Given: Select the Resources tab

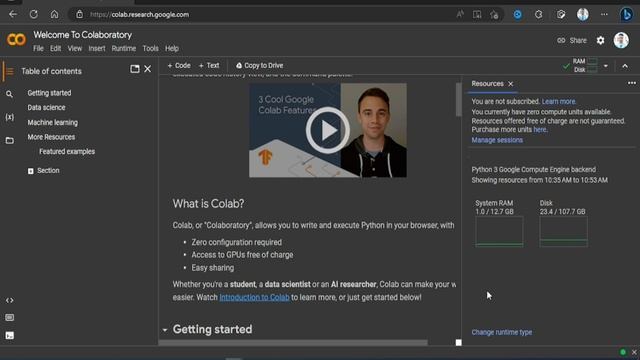Looking at the screenshot, I should tap(487, 84).
